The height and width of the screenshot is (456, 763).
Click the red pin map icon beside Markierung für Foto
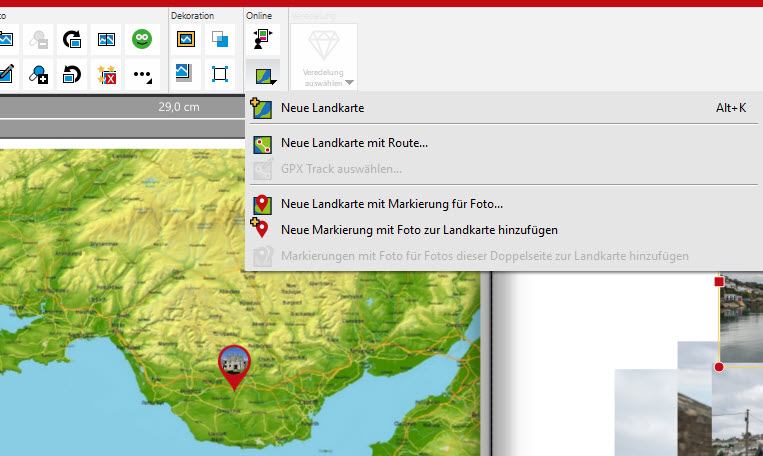pos(262,204)
